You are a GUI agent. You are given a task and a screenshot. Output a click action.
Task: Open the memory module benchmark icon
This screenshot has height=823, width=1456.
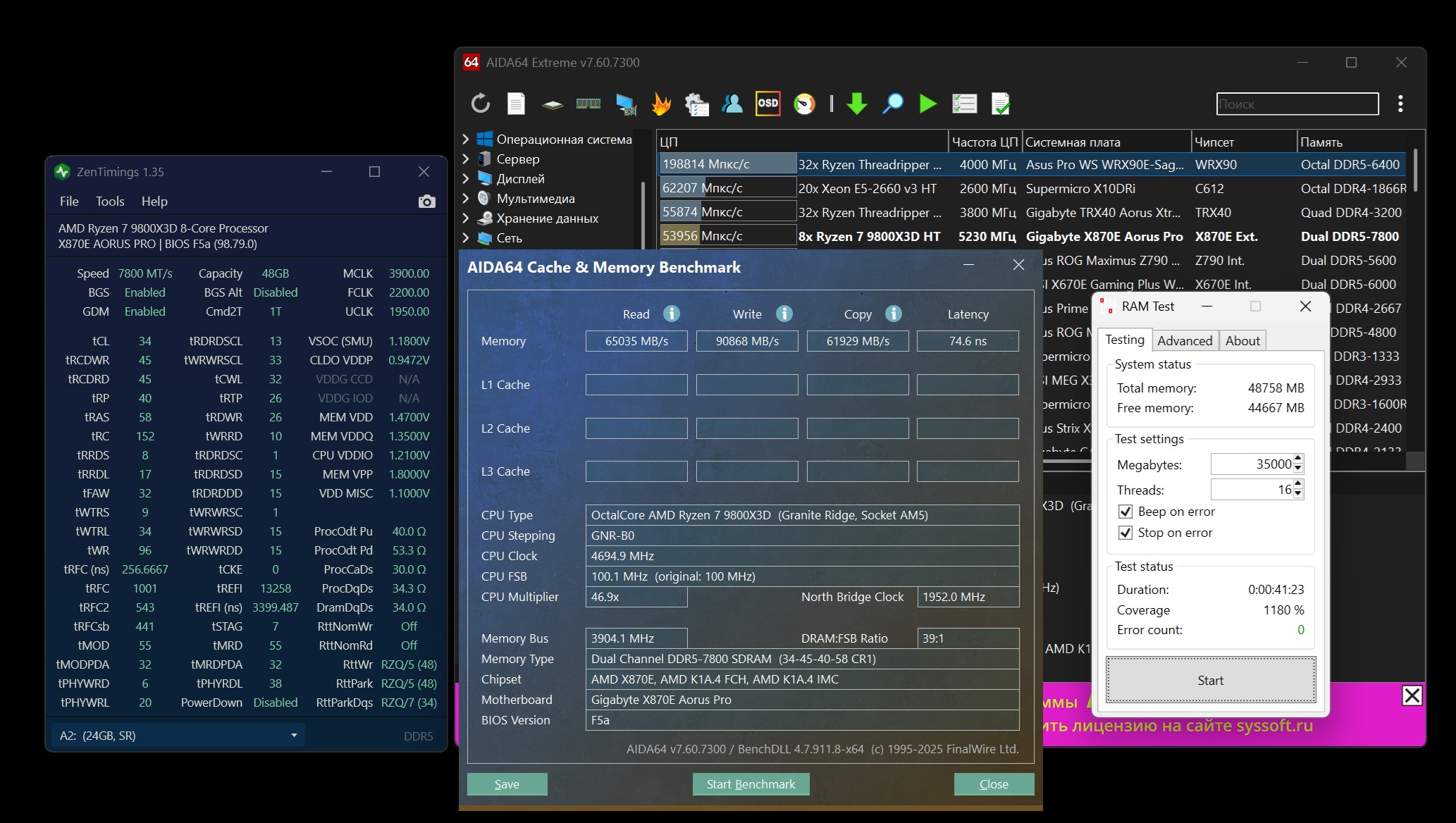point(588,104)
